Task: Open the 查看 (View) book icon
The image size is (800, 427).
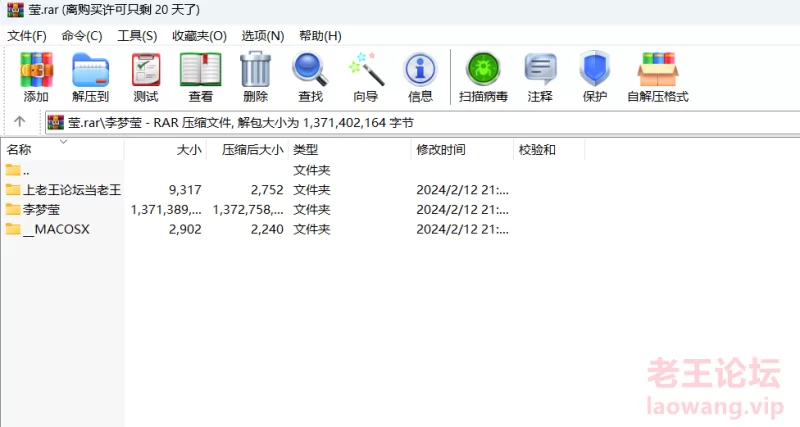Action: click(x=201, y=69)
